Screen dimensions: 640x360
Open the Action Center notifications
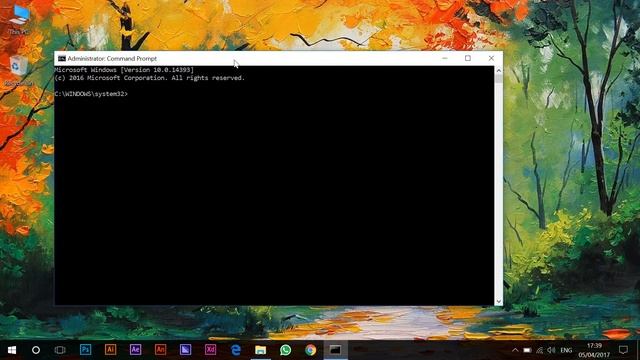click(623, 350)
